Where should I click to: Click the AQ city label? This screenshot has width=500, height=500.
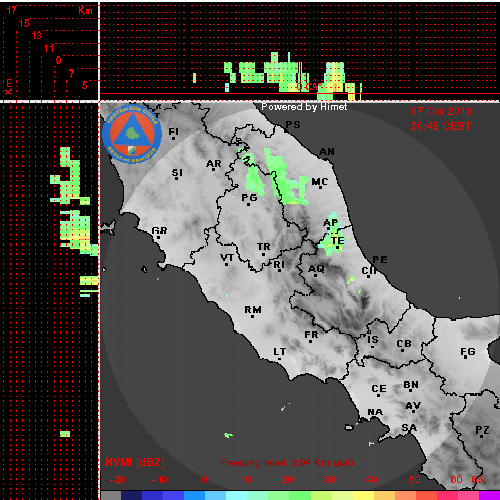click(316, 268)
